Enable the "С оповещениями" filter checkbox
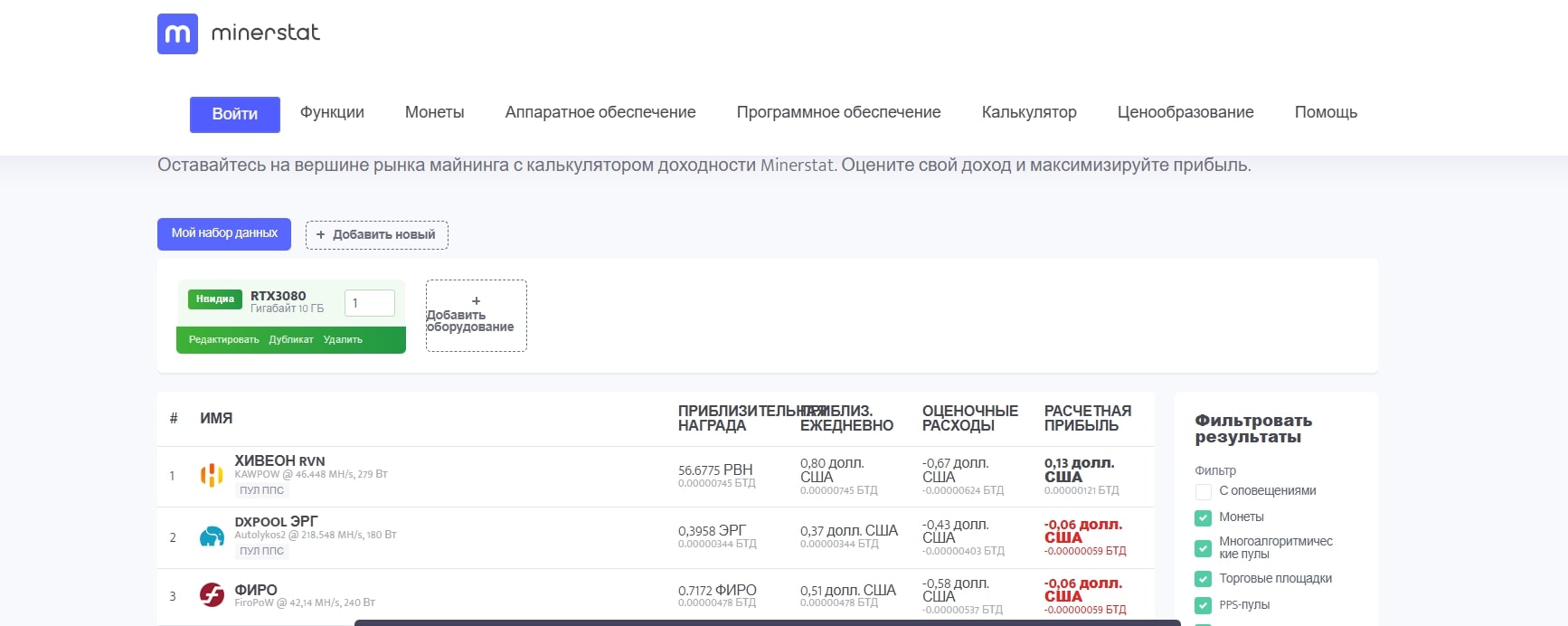The height and width of the screenshot is (626, 1568). [1203, 491]
